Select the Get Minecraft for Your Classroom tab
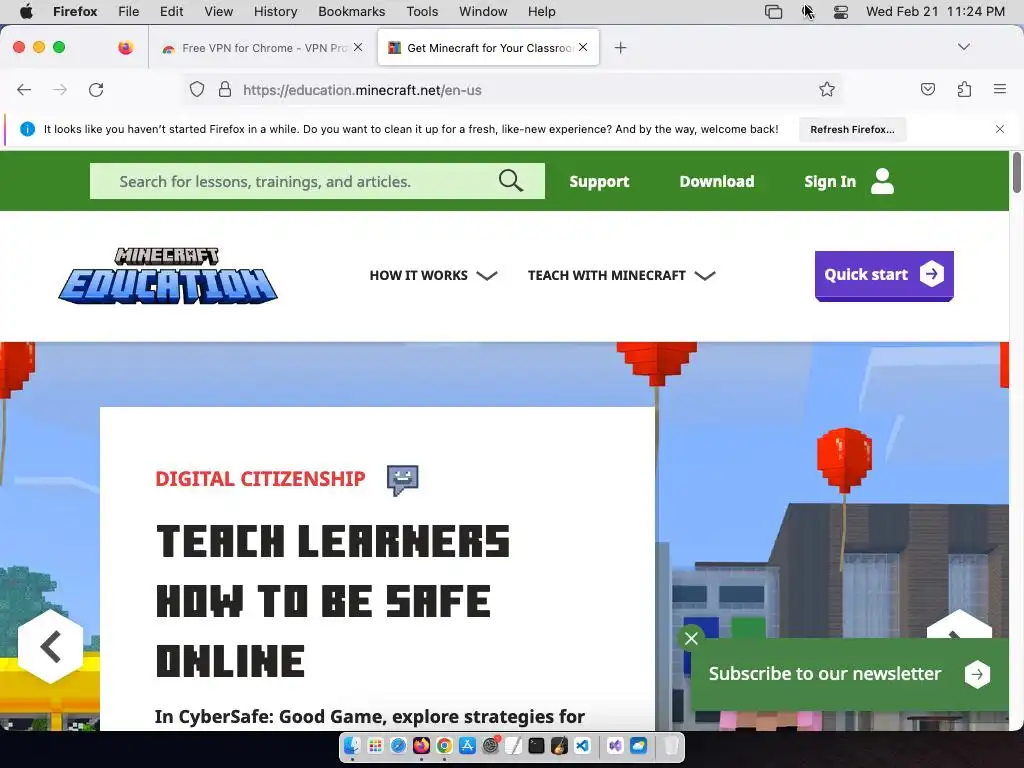 point(488,48)
